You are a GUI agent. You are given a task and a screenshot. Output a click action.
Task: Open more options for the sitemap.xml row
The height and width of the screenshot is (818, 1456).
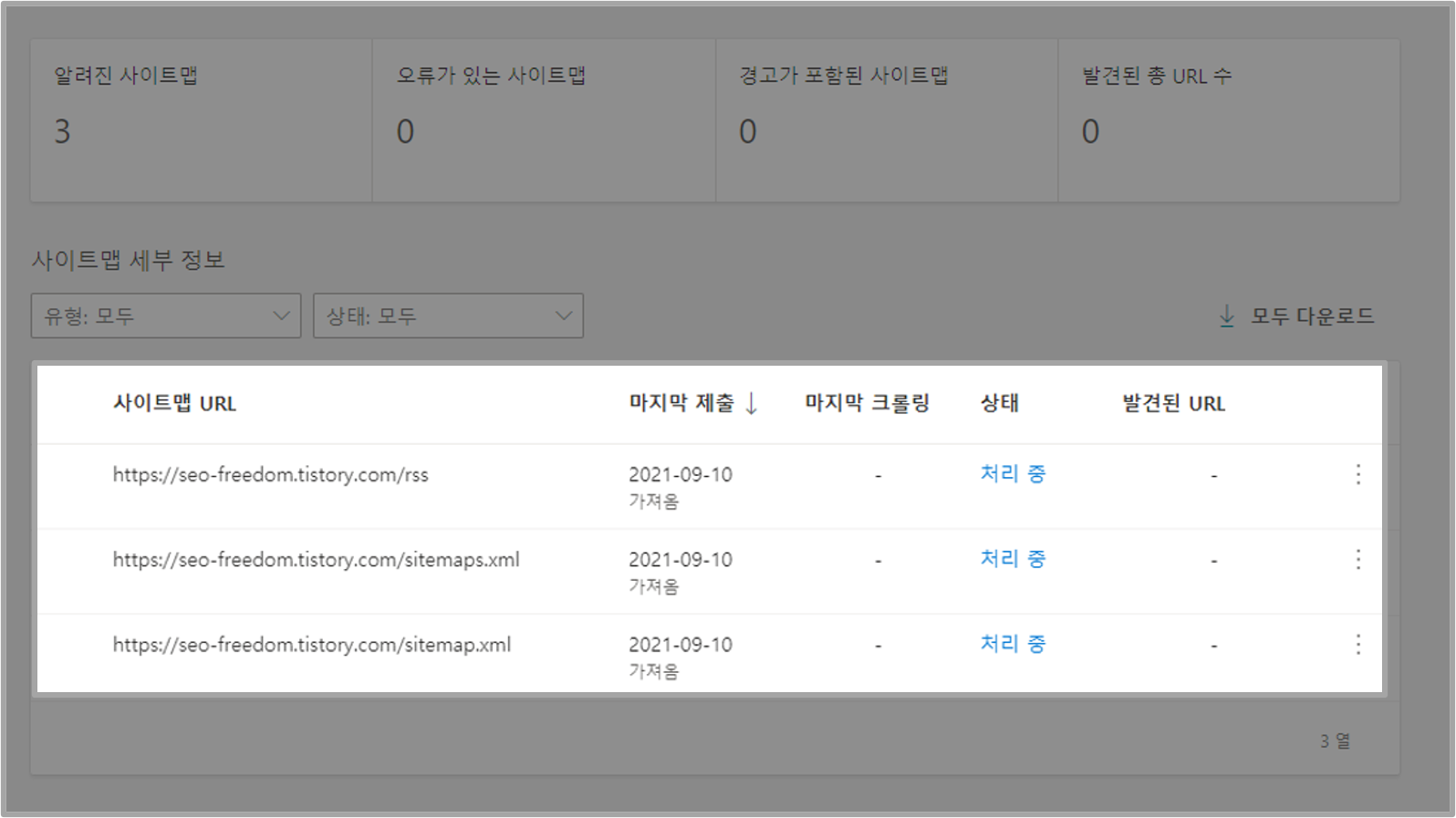[x=1357, y=645]
